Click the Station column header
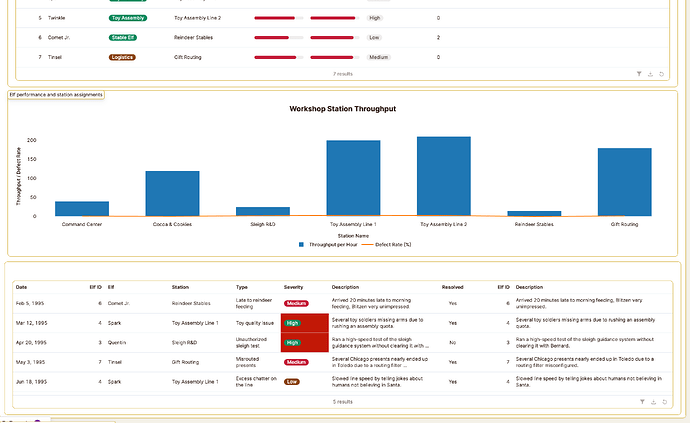Screen dimensions: 690x423 coord(181,287)
